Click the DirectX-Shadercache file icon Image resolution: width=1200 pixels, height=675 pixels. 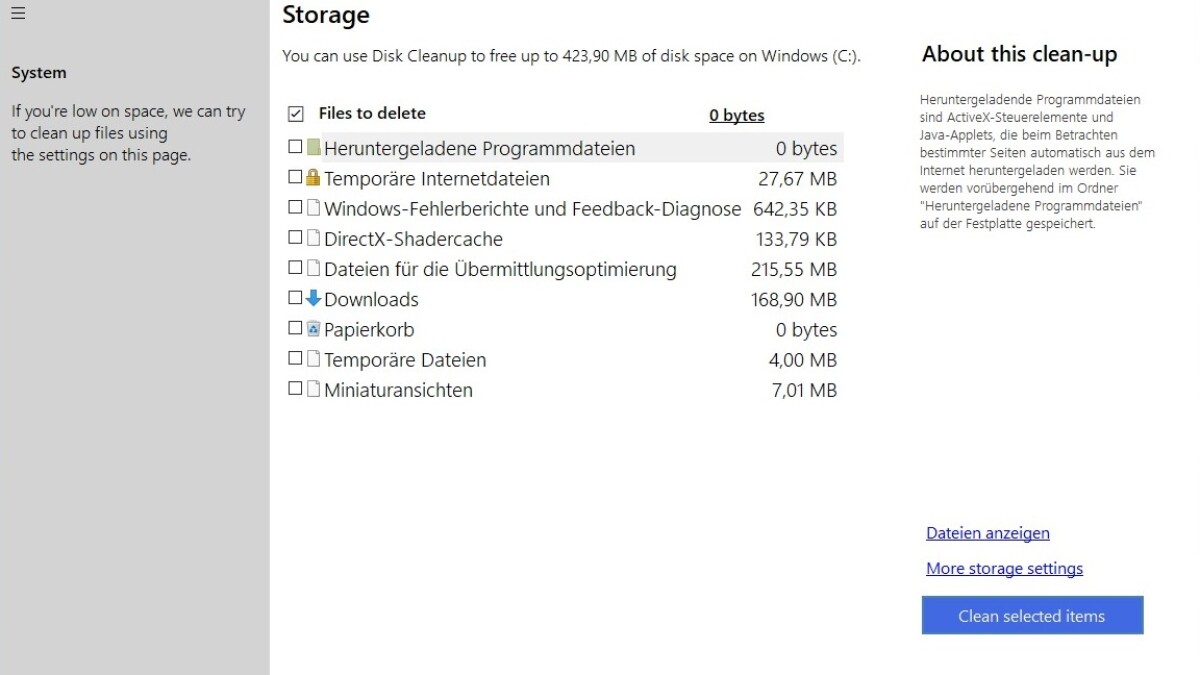pyautogui.click(x=313, y=238)
